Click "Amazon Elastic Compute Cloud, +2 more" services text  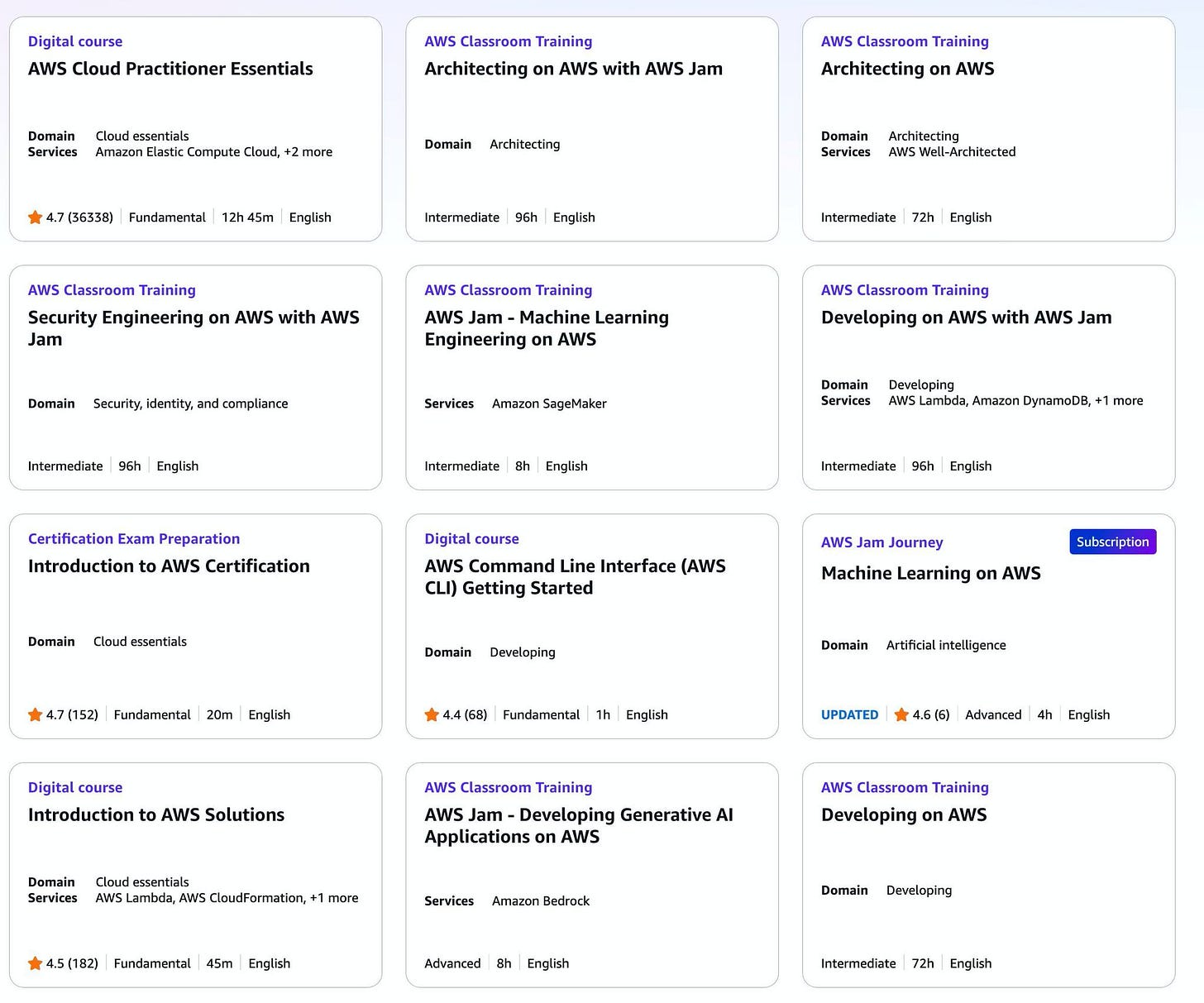pyautogui.click(x=213, y=152)
